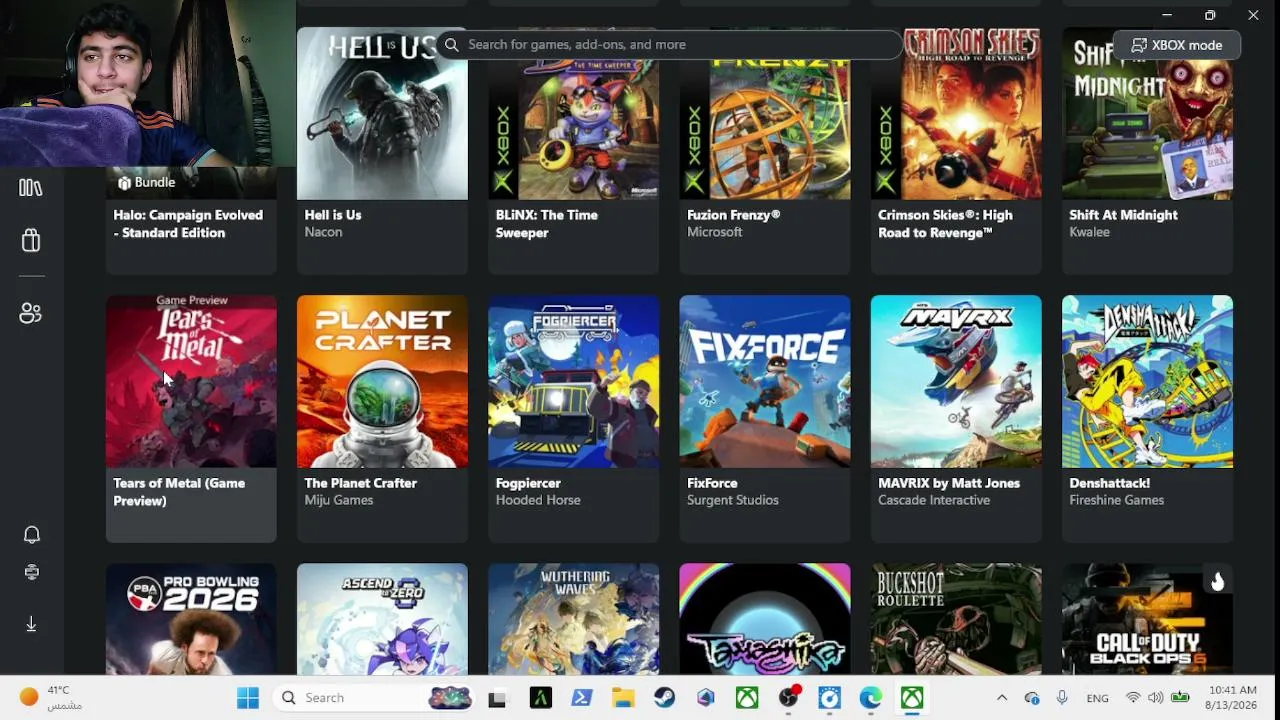The width and height of the screenshot is (1280, 720).
Task: Click the 'Fogpiercer' title text
Action: [528, 483]
